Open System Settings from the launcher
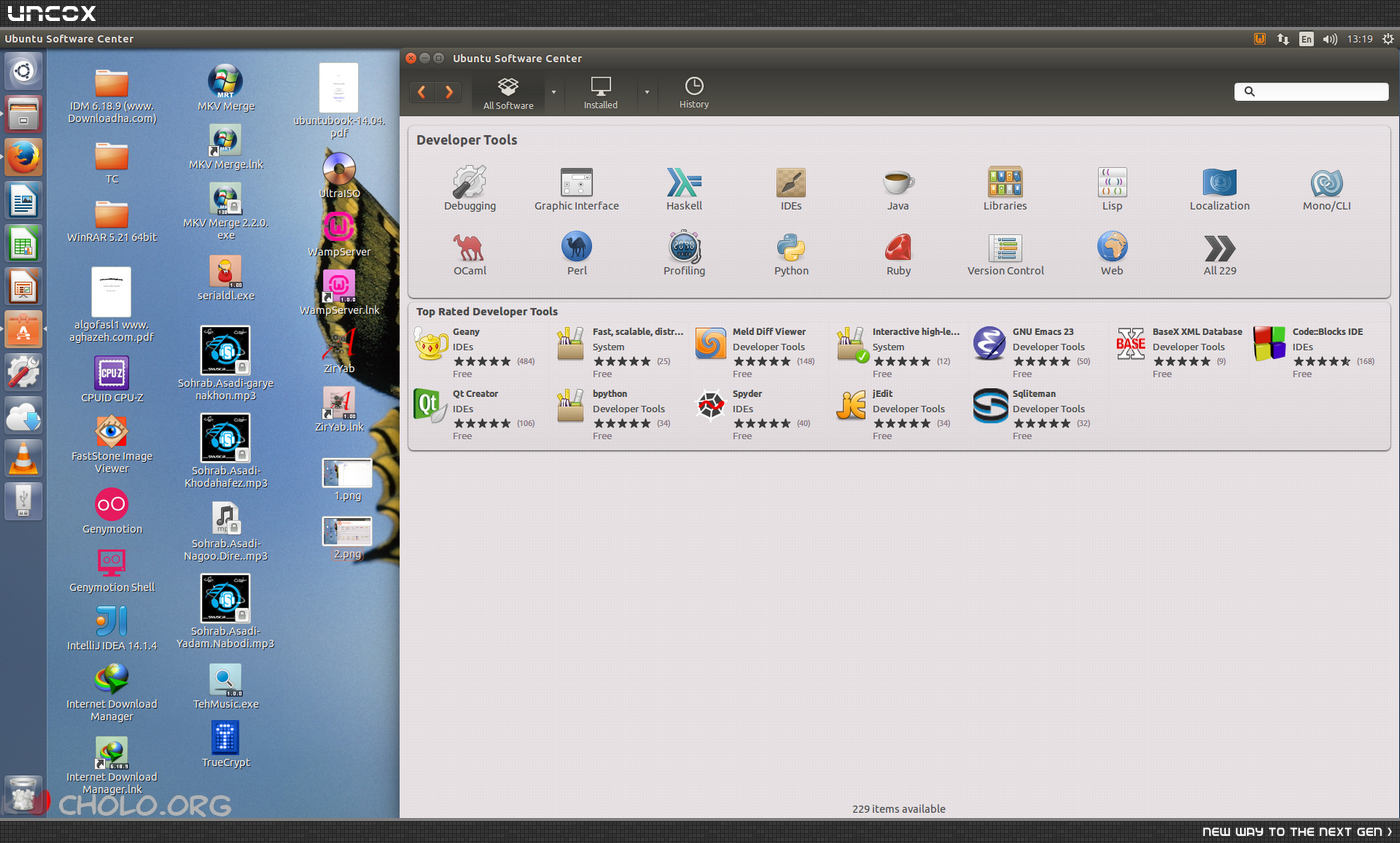This screenshot has width=1400, height=843. click(23, 372)
